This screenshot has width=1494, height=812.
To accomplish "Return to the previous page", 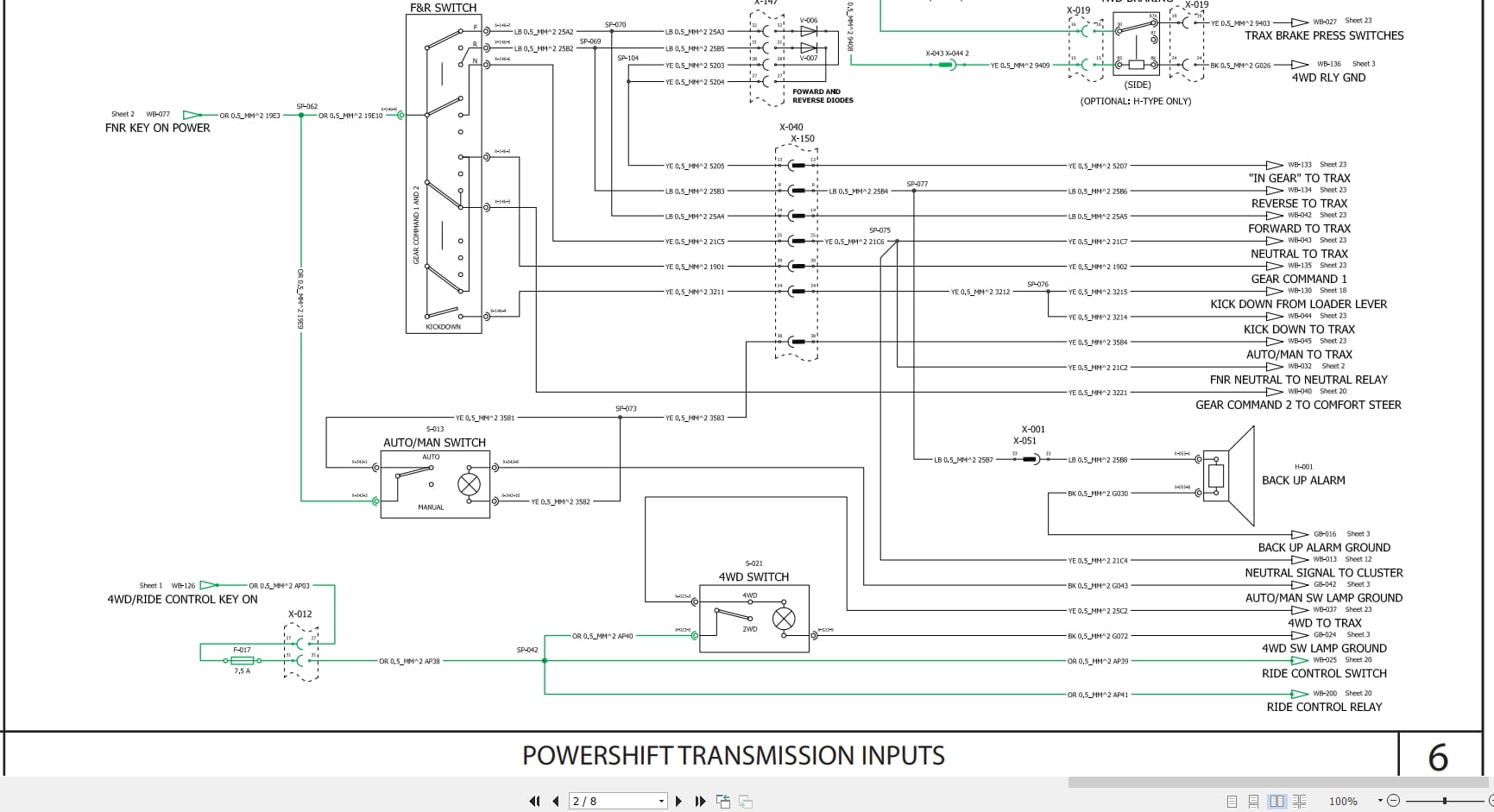I will [x=556, y=801].
